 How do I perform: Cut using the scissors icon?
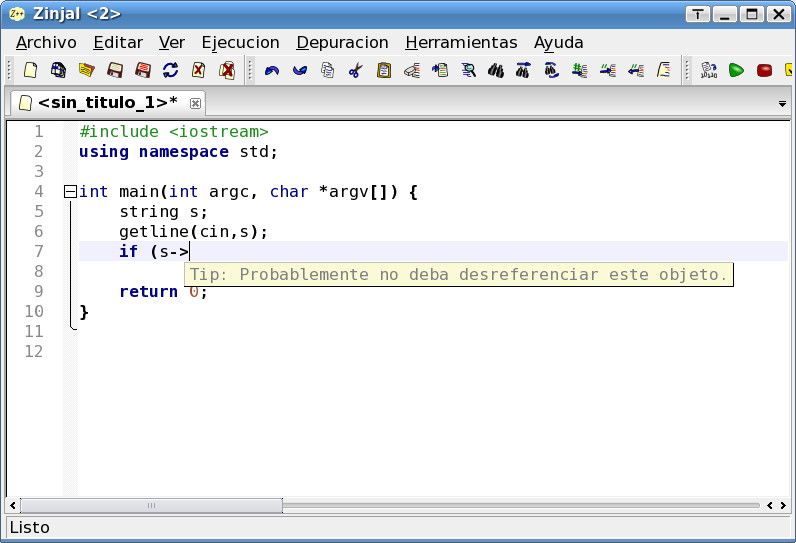point(356,70)
